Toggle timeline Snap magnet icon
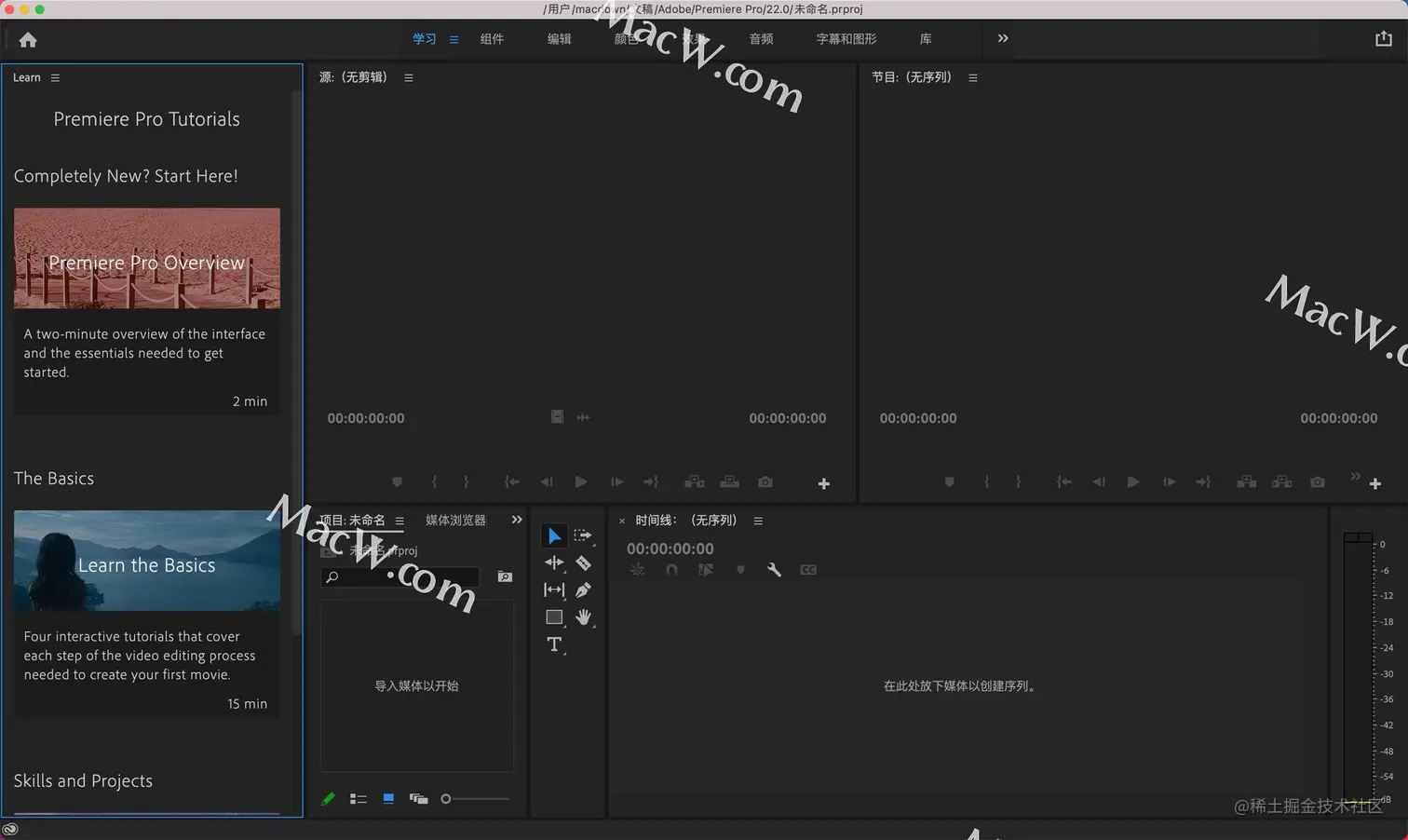1408x840 pixels. [671, 570]
